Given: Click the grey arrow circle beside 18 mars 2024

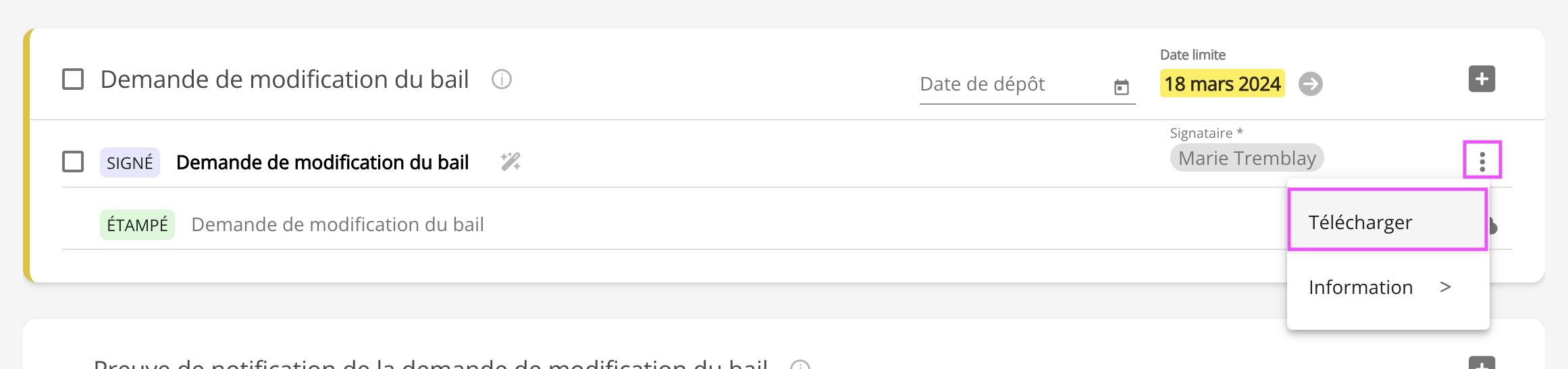Looking at the screenshot, I should point(1310,84).
